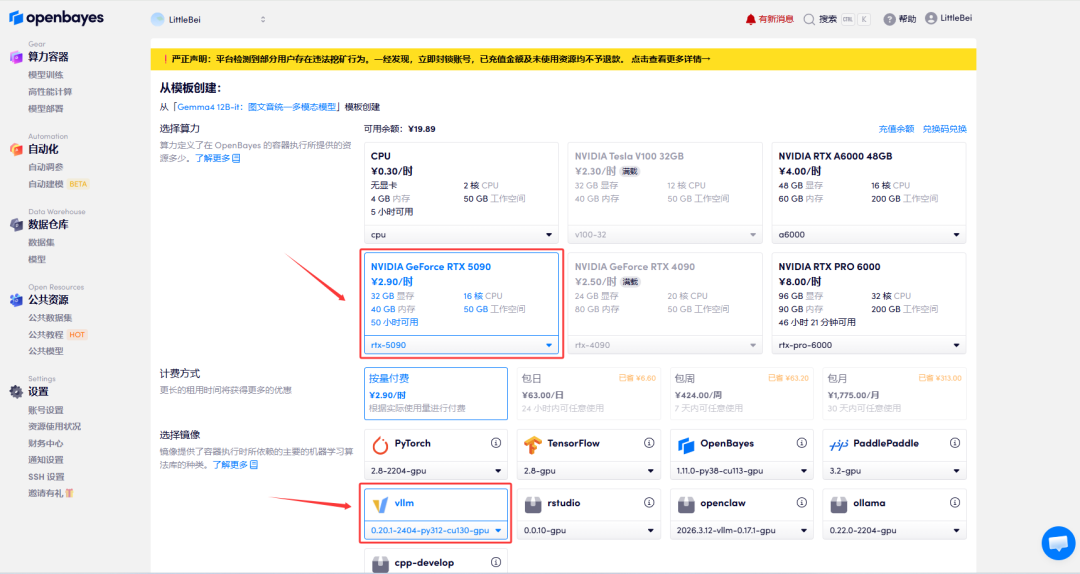
Task: Click the PyTorch logo icon
Action: (x=380, y=445)
